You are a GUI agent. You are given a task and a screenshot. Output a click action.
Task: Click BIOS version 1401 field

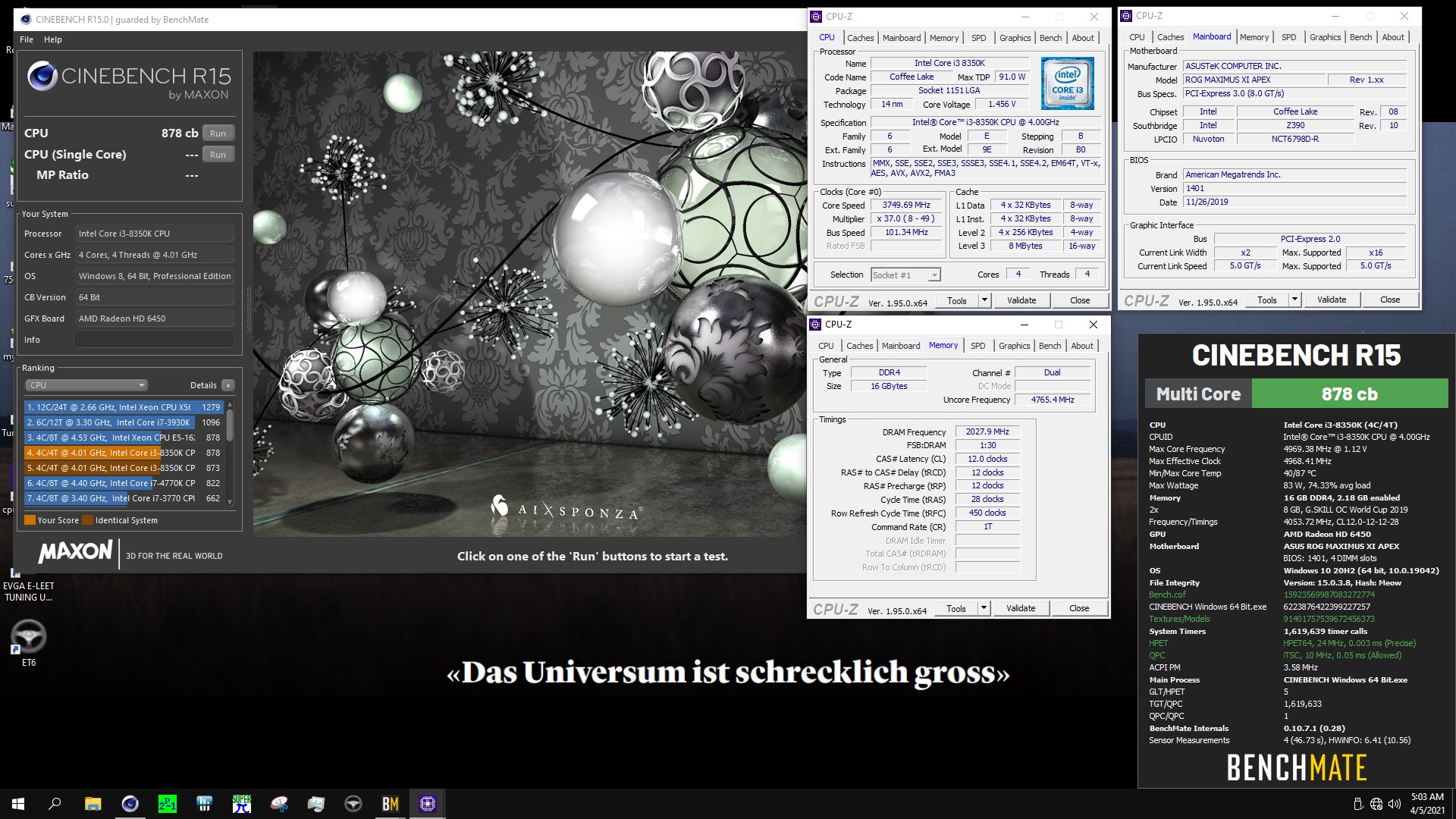click(1295, 188)
